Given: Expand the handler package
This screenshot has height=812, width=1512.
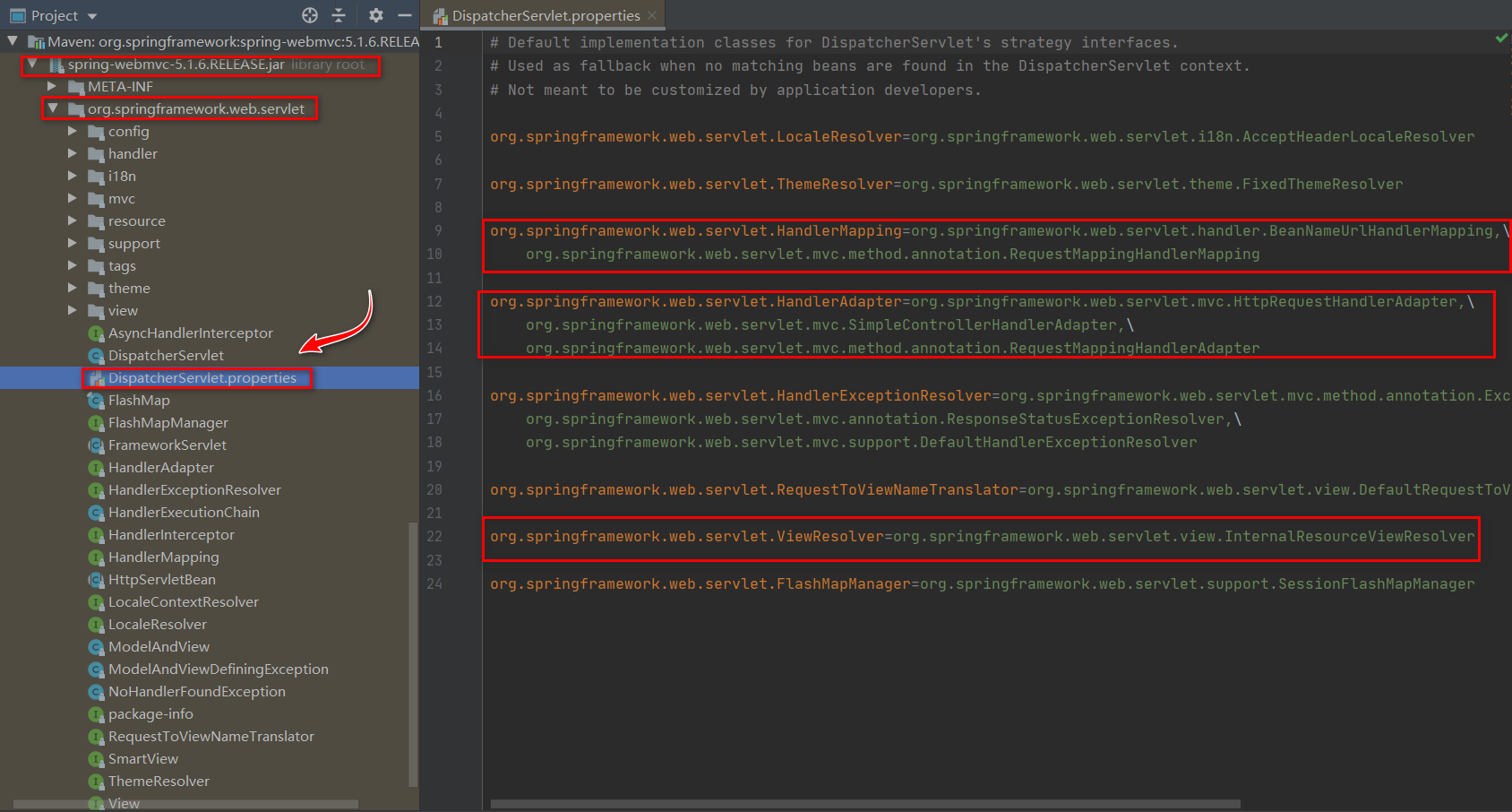Looking at the screenshot, I should click(73, 153).
